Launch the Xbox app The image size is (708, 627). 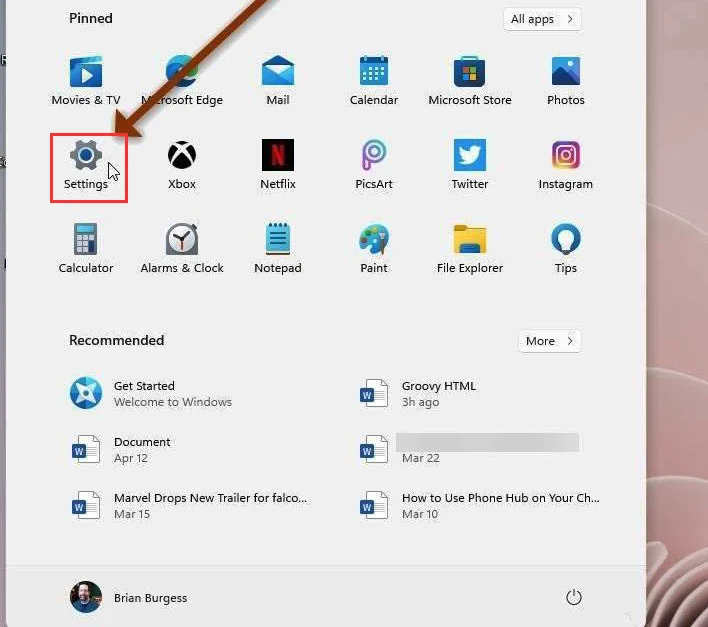(182, 165)
